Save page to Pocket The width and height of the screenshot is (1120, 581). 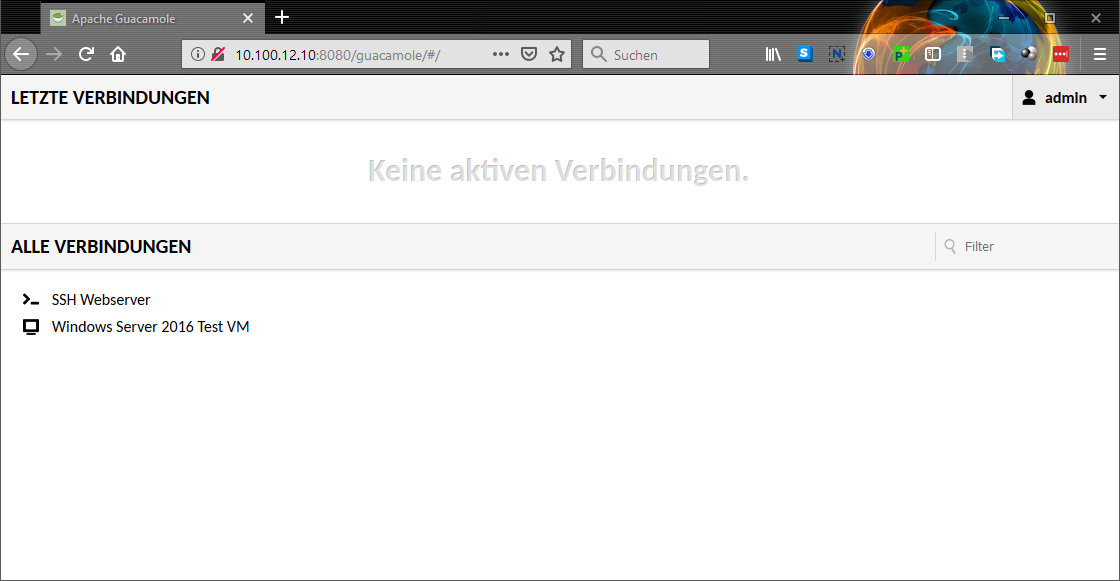coord(530,55)
